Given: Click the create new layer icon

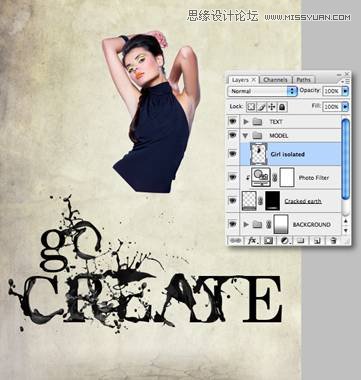Looking at the screenshot, I should pos(317,240).
